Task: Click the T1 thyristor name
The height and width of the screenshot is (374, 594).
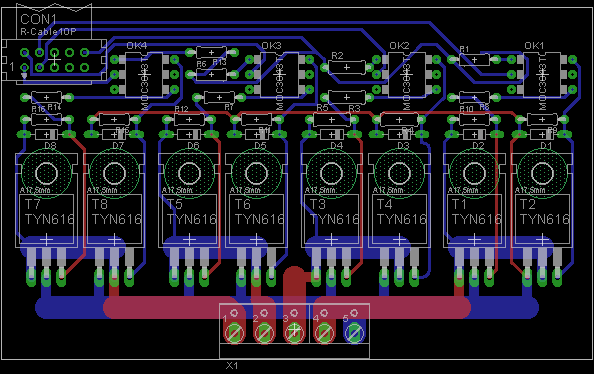Action: pyautogui.click(x=460, y=205)
